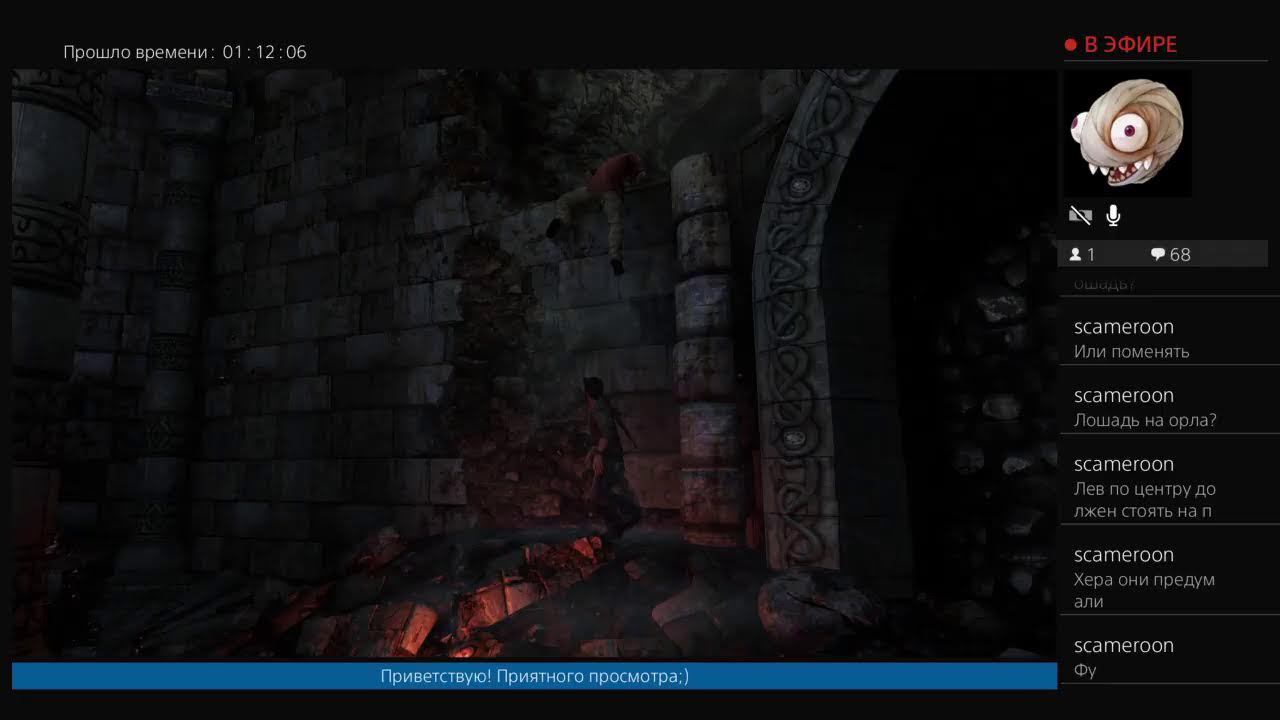Click the "Прошло времени" label

(x=139, y=52)
